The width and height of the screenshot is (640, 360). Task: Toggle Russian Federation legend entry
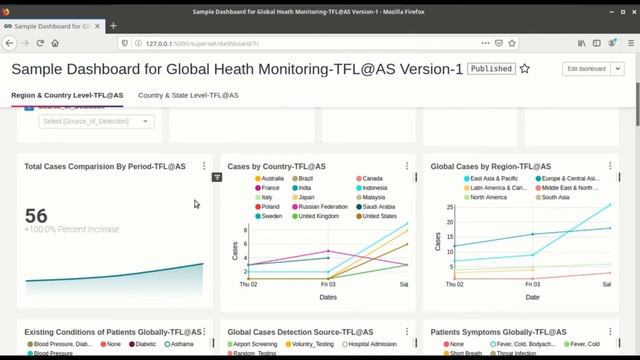click(320, 207)
